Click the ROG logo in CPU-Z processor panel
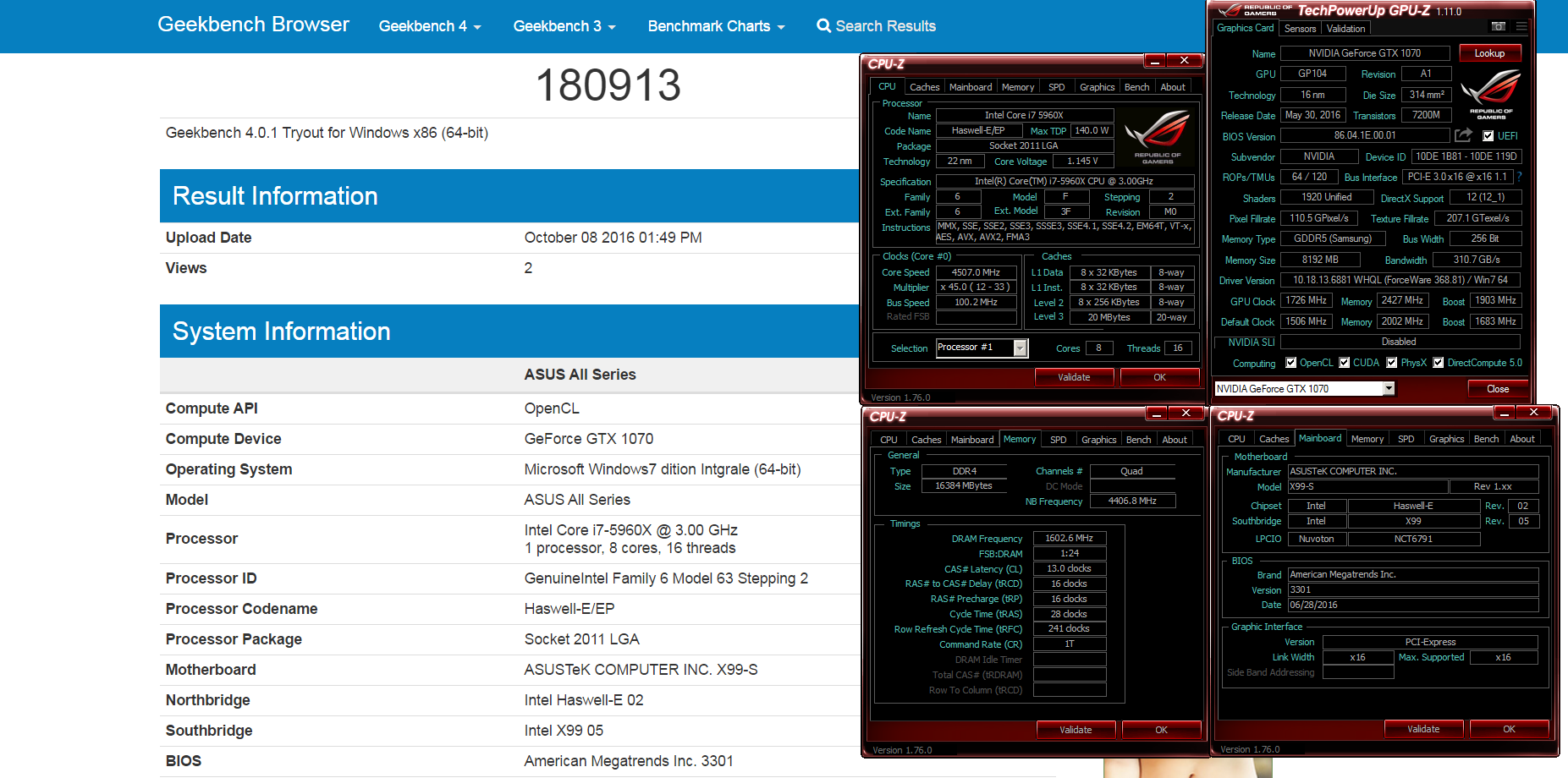1568x778 pixels. (1157, 135)
